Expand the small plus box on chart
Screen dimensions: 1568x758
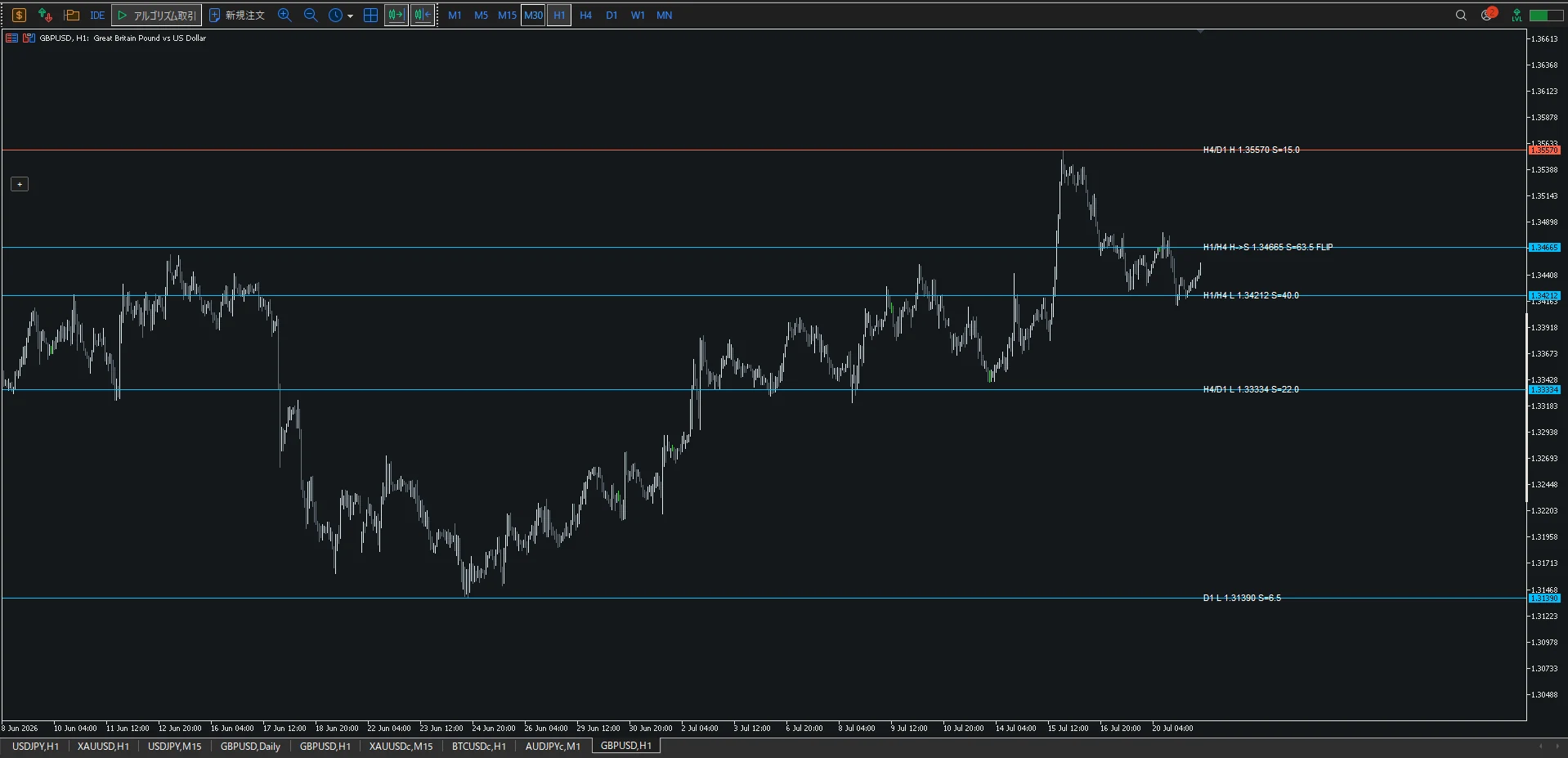pos(20,184)
